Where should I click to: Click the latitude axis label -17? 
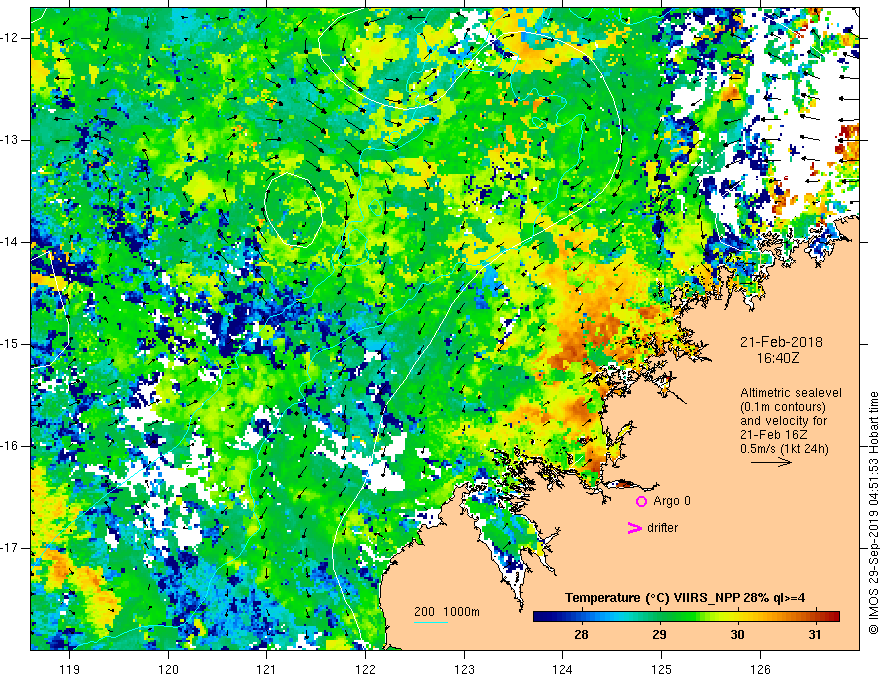coord(10,548)
